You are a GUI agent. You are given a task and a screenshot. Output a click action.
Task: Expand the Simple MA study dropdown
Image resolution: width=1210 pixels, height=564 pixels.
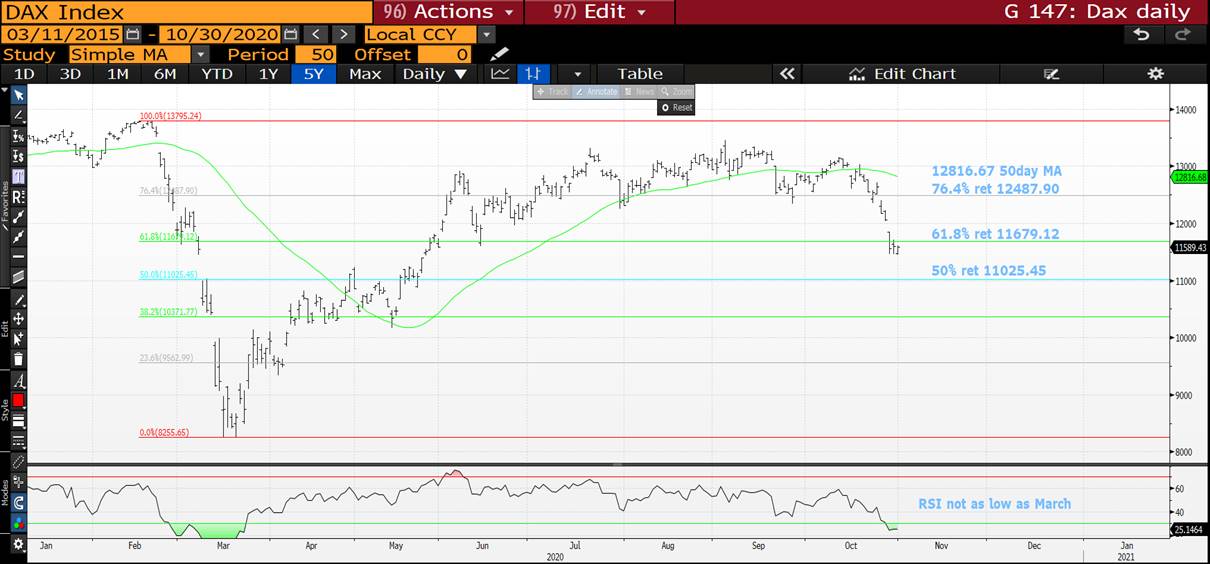coord(201,54)
